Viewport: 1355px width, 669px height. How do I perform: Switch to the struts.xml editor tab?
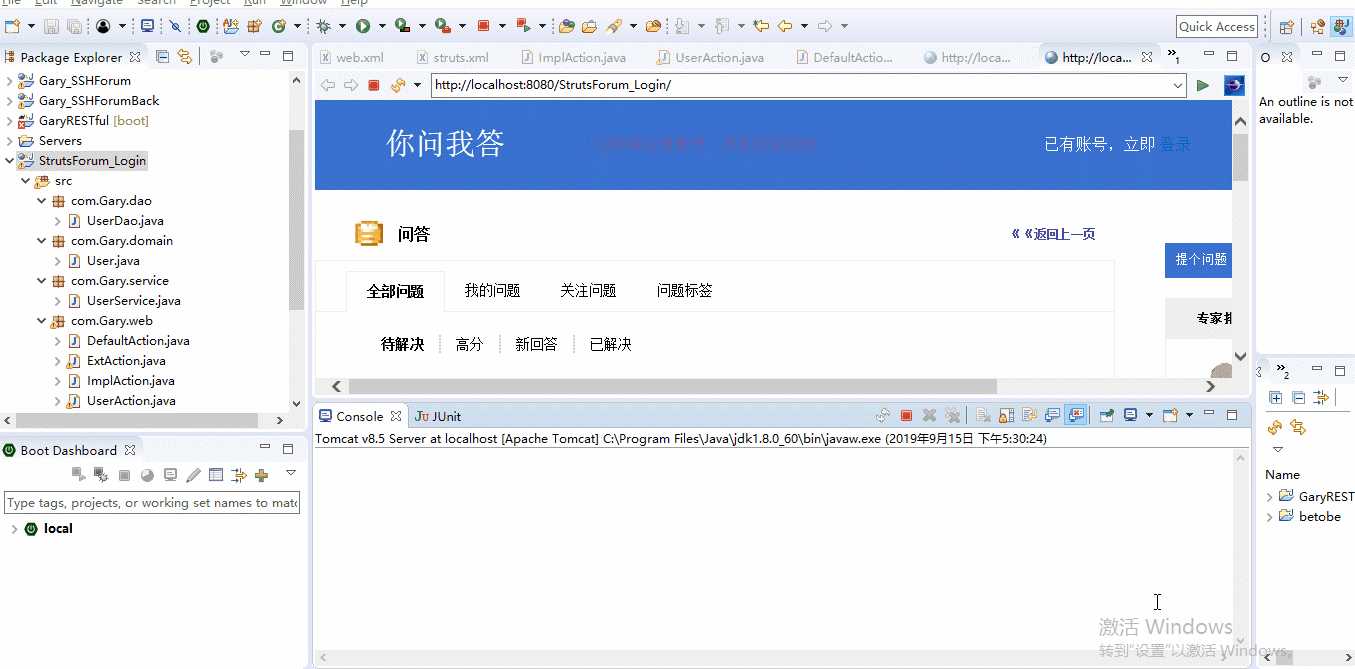point(453,57)
